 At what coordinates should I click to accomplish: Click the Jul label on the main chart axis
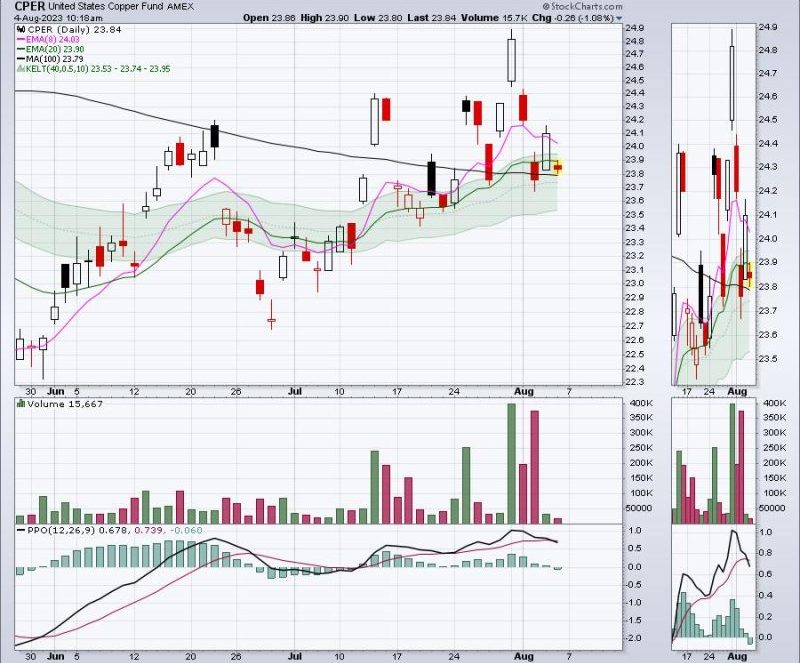294,391
